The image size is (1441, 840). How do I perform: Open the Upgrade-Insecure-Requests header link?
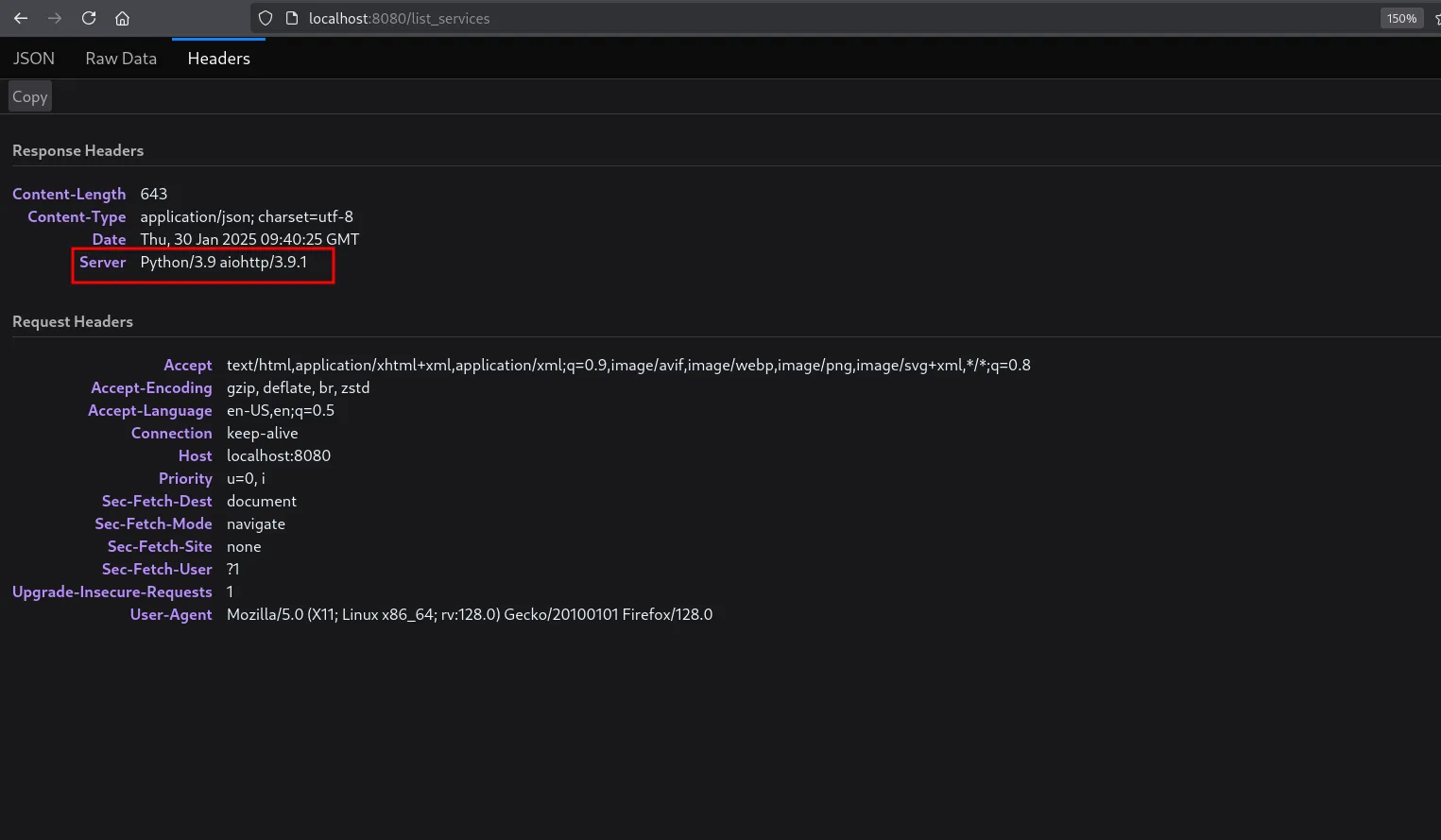(x=112, y=591)
